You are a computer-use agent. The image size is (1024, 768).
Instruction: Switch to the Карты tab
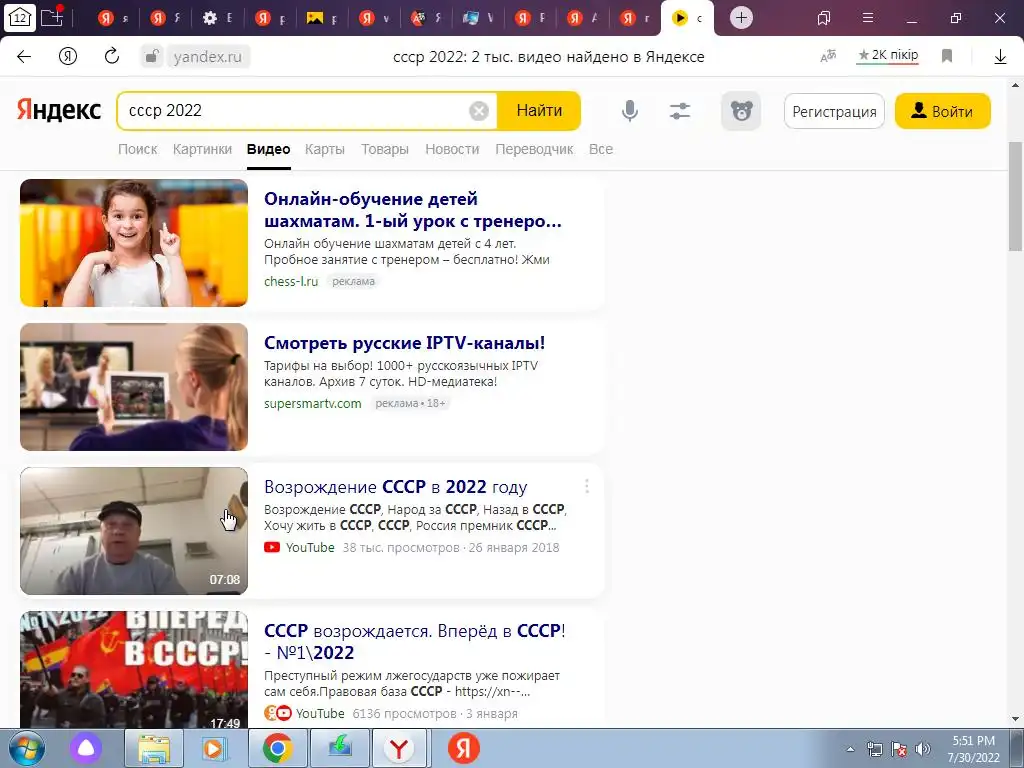325,149
